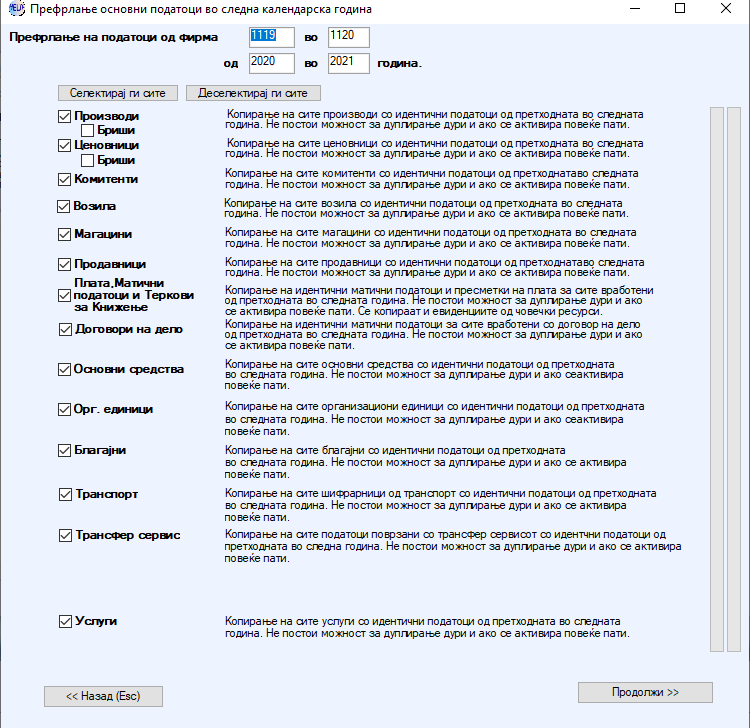Viewport: 753px width, 728px height.
Task: Click the Производи description text
Action: [x=434, y=120]
